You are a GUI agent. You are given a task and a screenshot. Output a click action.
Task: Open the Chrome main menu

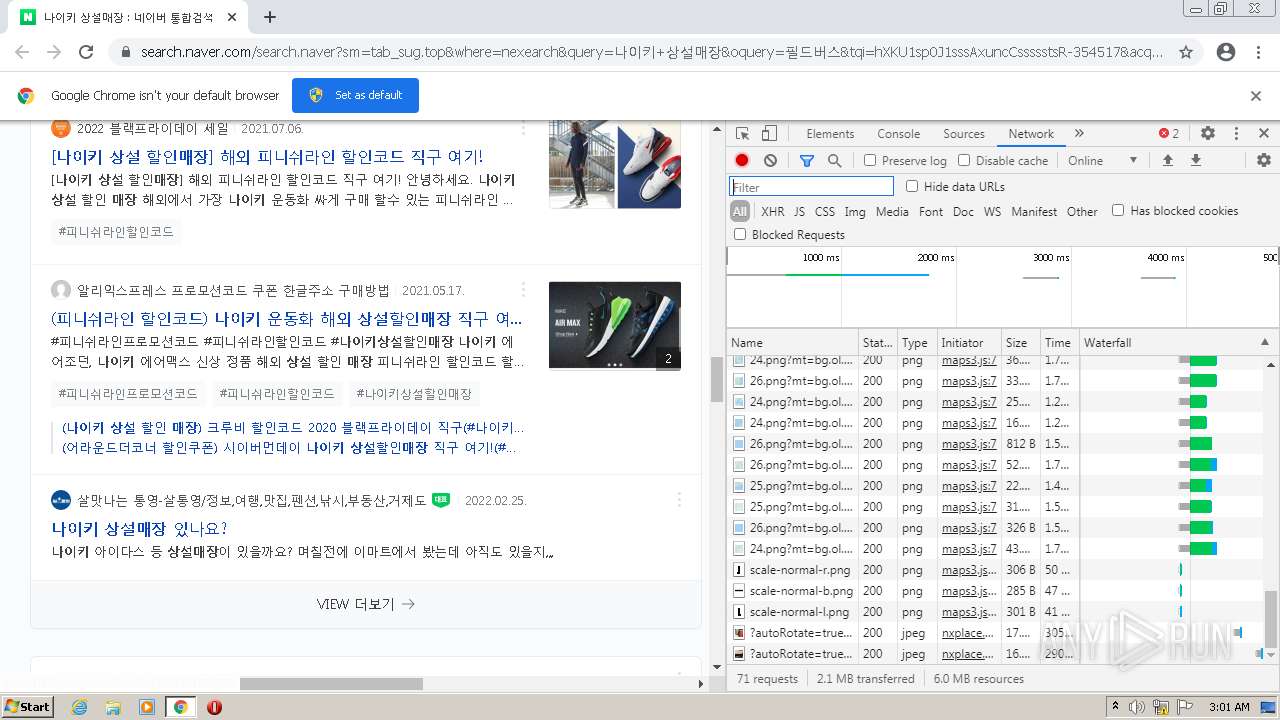1258,52
